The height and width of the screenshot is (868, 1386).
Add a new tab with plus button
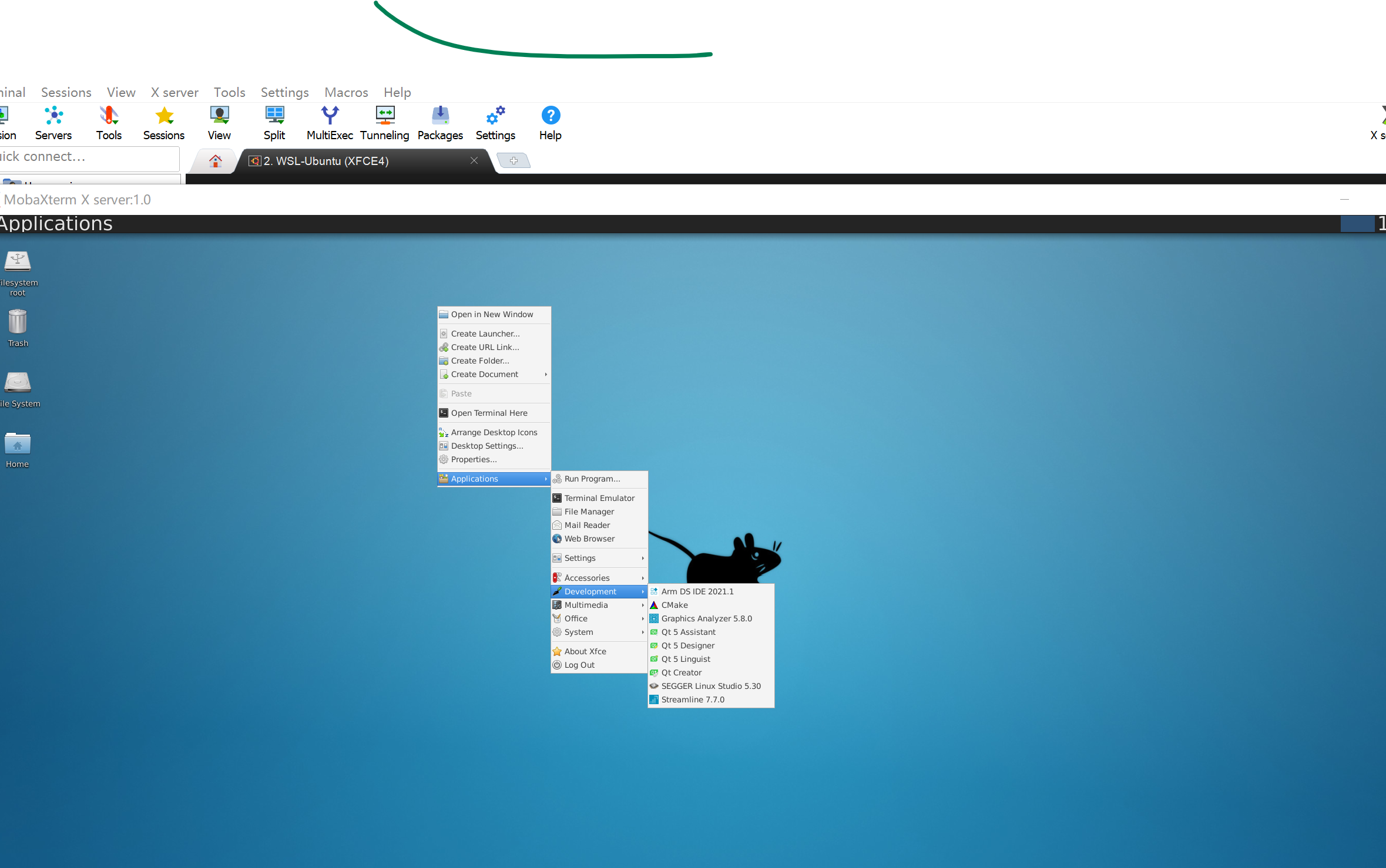coord(514,160)
